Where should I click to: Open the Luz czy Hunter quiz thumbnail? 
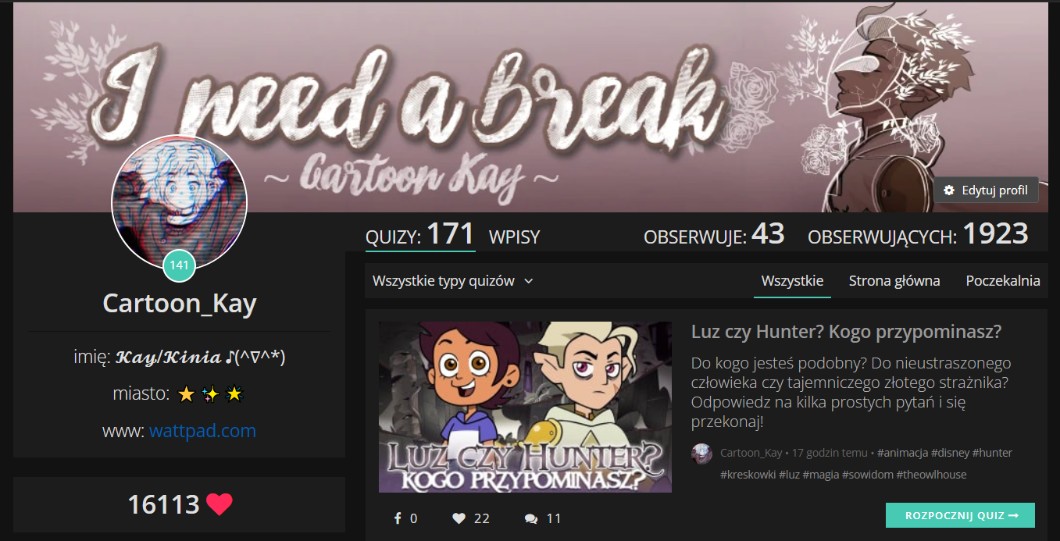click(525, 407)
